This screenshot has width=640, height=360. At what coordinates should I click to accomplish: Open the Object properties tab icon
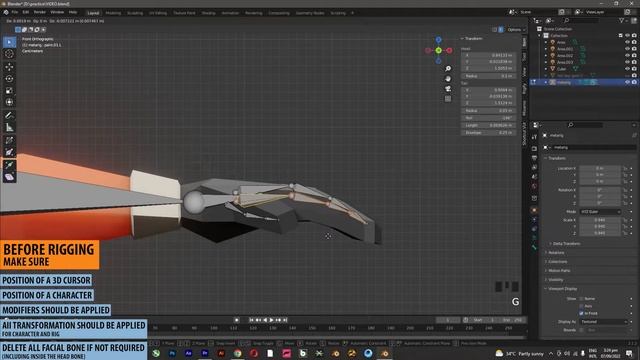tap(534, 210)
